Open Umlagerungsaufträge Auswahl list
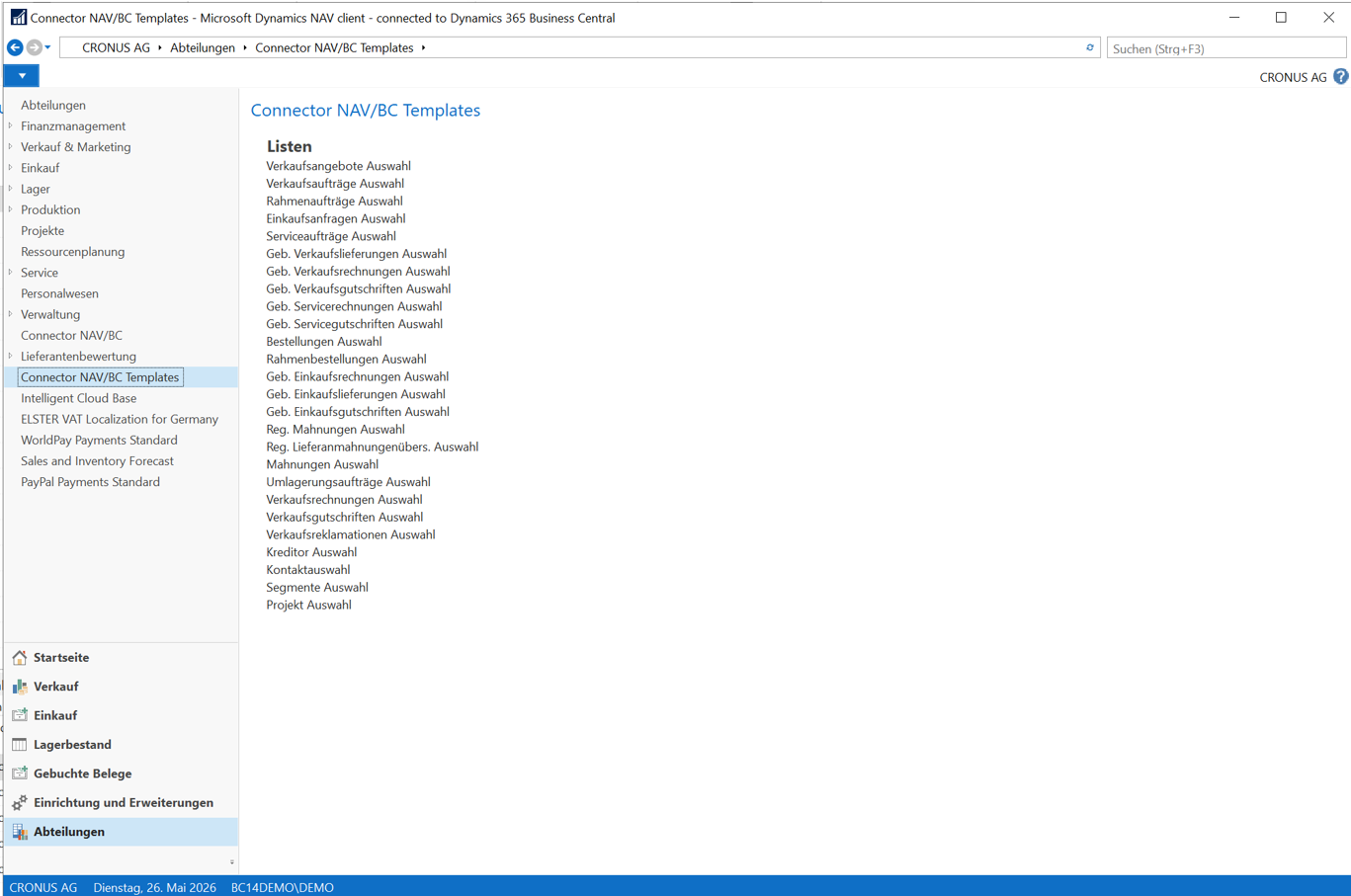1351x896 pixels. coord(348,482)
